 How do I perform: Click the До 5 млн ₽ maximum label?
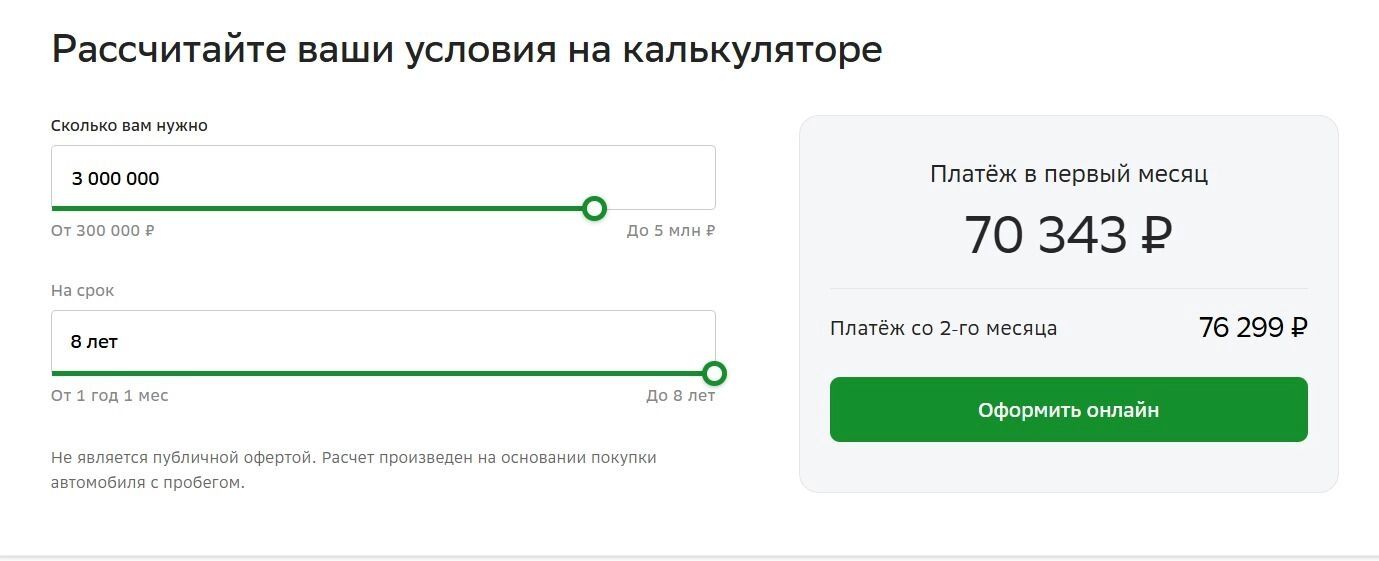670,231
